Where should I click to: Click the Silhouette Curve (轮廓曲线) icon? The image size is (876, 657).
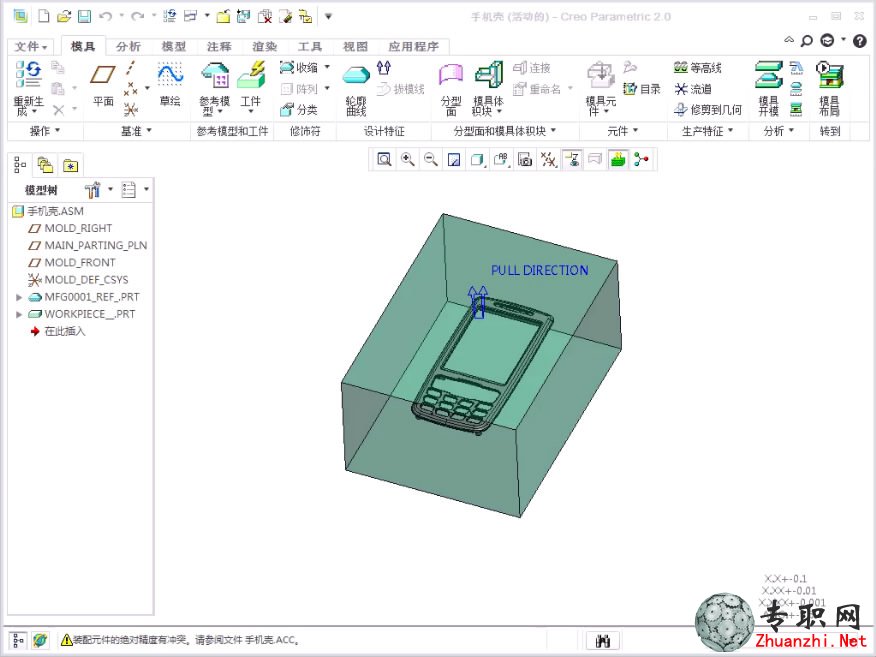(356, 89)
